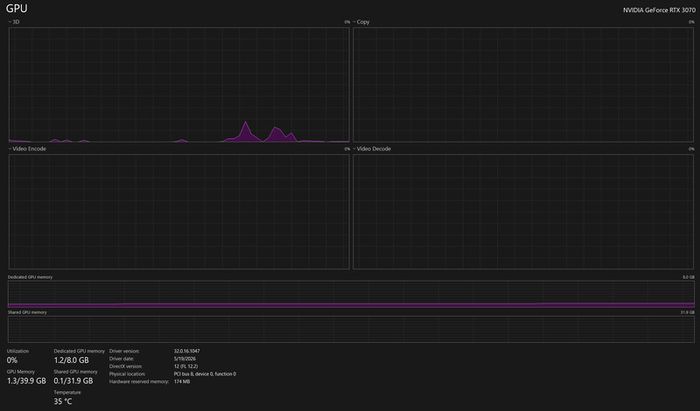
Task: Open the Copy engine dropdown
Action: click(x=361, y=22)
